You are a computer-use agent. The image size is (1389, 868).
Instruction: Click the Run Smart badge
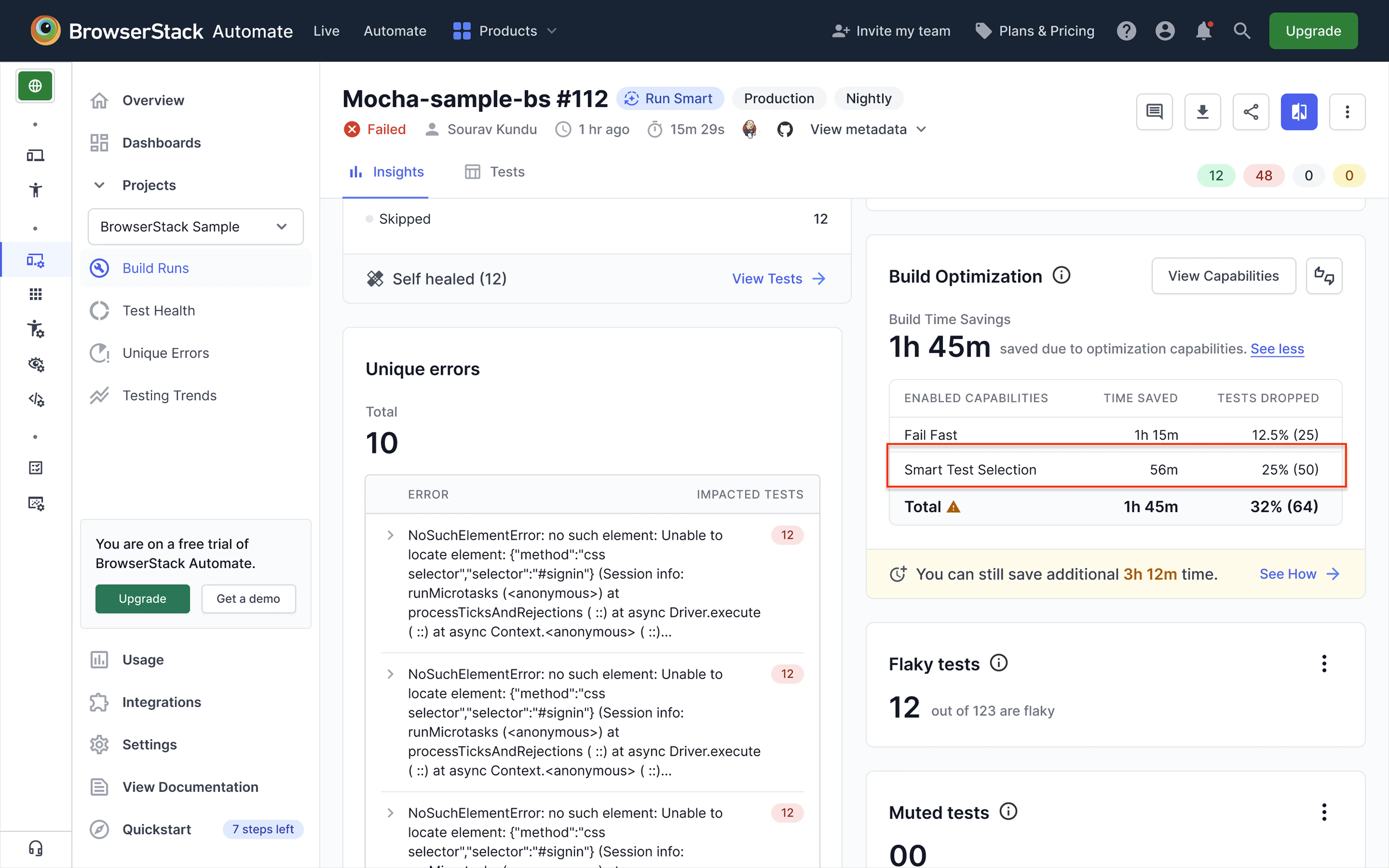670,99
